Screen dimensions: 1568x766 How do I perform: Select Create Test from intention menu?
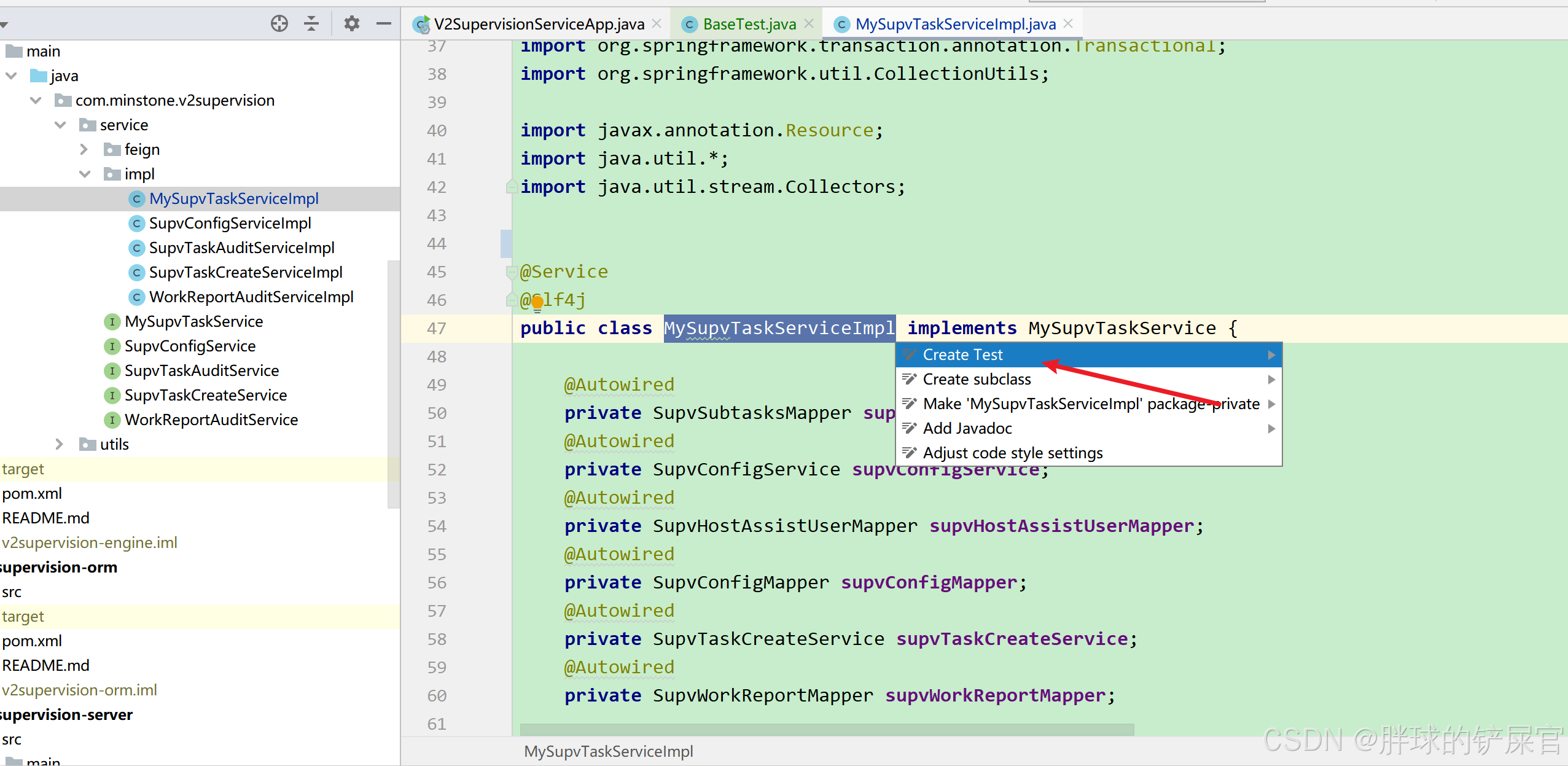pos(962,354)
